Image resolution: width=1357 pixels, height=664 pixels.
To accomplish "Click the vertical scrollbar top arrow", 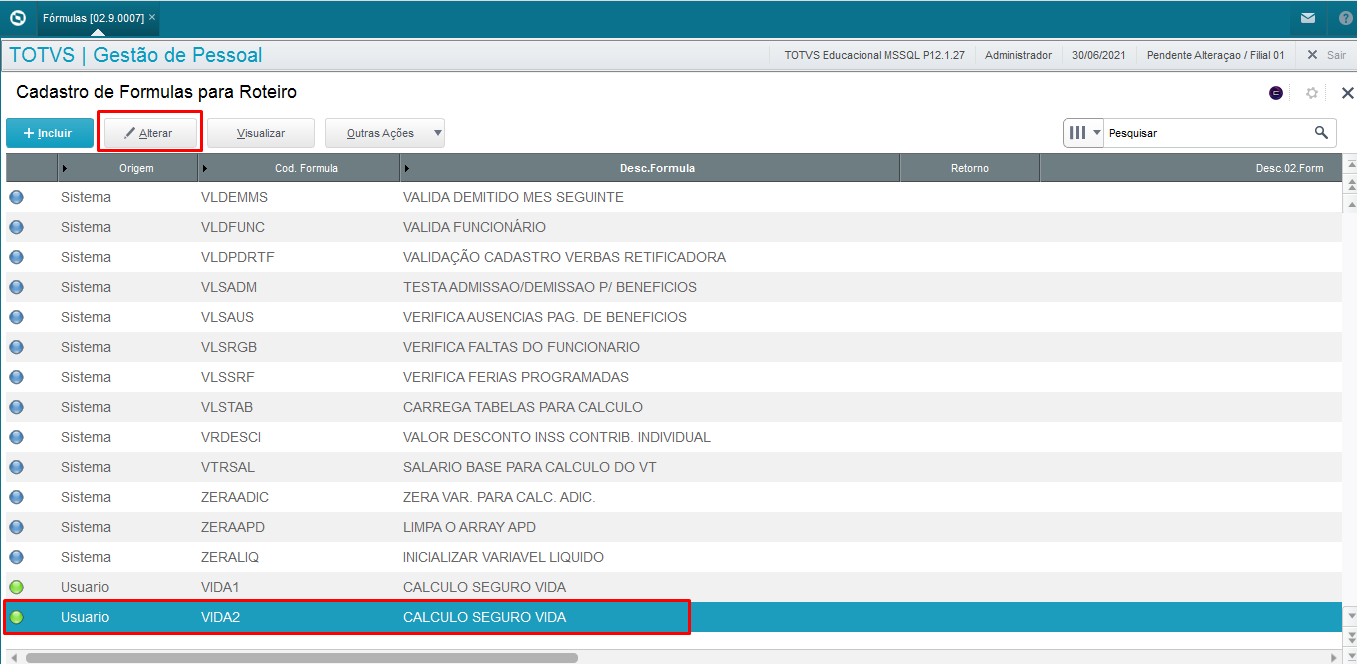I will pyautogui.click(x=1350, y=164).
